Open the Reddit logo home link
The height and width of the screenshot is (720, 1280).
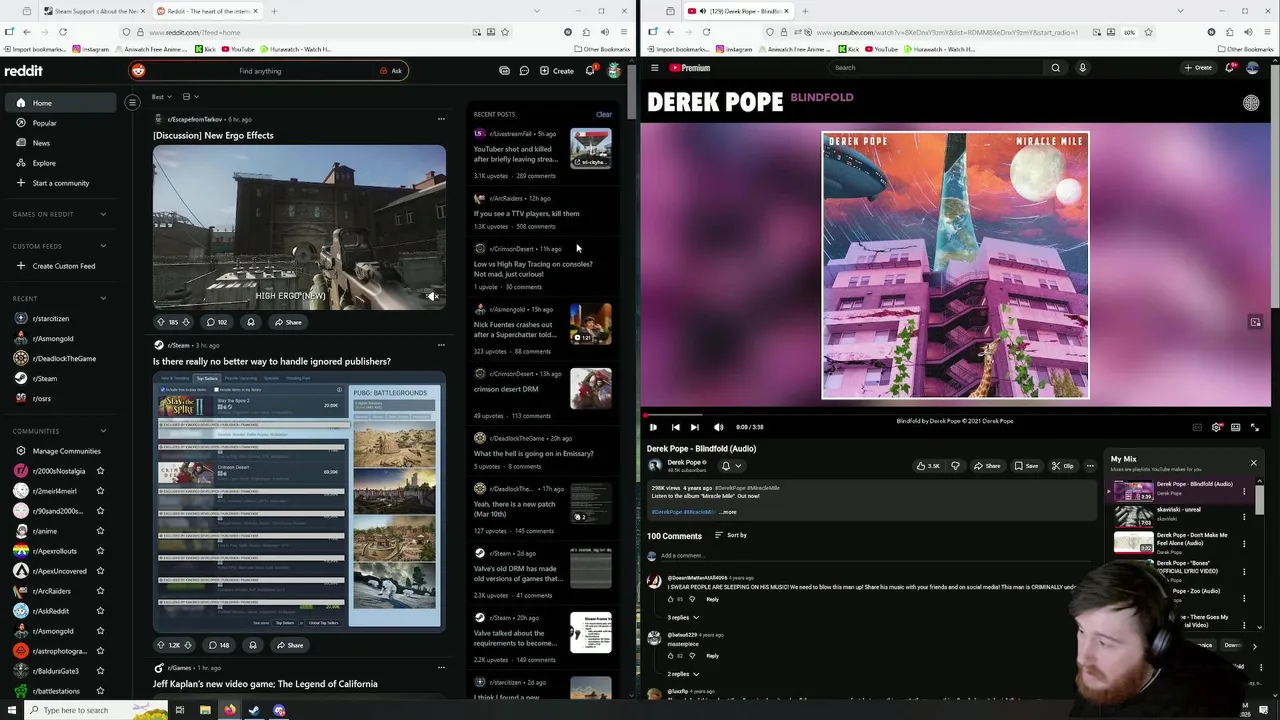(x=23, y=71)
